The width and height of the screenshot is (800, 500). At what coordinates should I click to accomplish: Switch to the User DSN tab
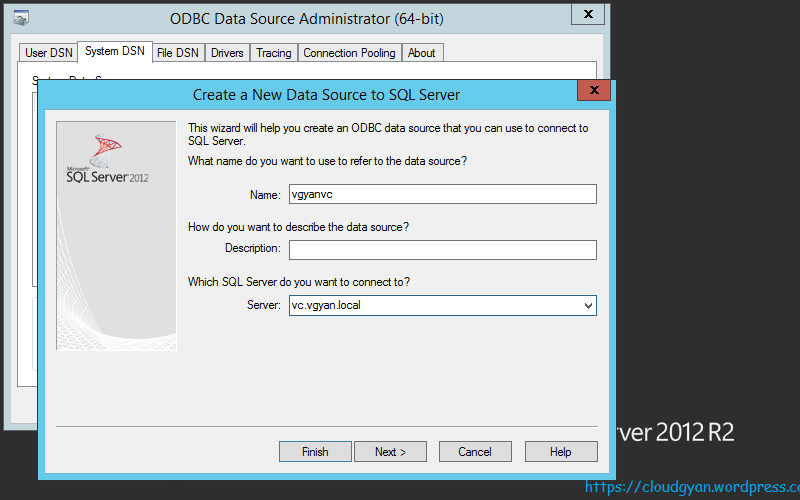(x=49, y=53)
